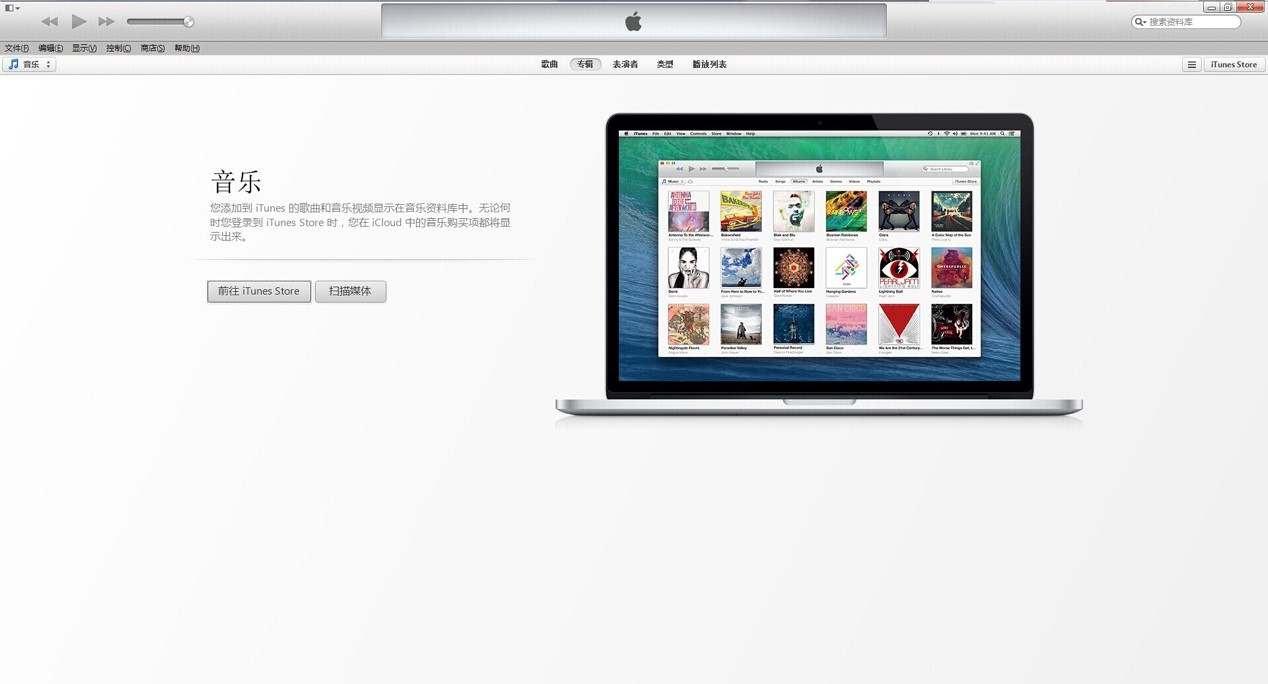Click the Play icon to start playback
The height and width of the screenshot is (684, 1268).
(78, 20)
